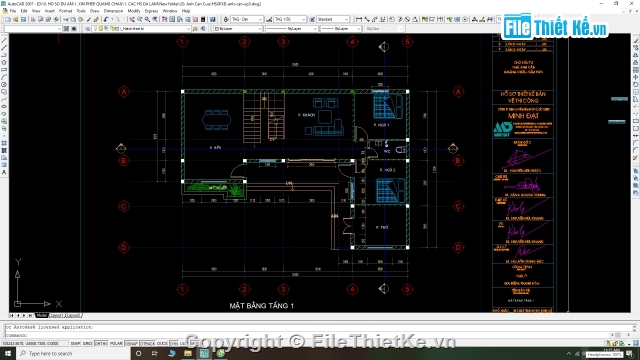This screenshot has width=640, height=360.
Task: Open the Layer Properties Manager icon
Action: point(87,29)
